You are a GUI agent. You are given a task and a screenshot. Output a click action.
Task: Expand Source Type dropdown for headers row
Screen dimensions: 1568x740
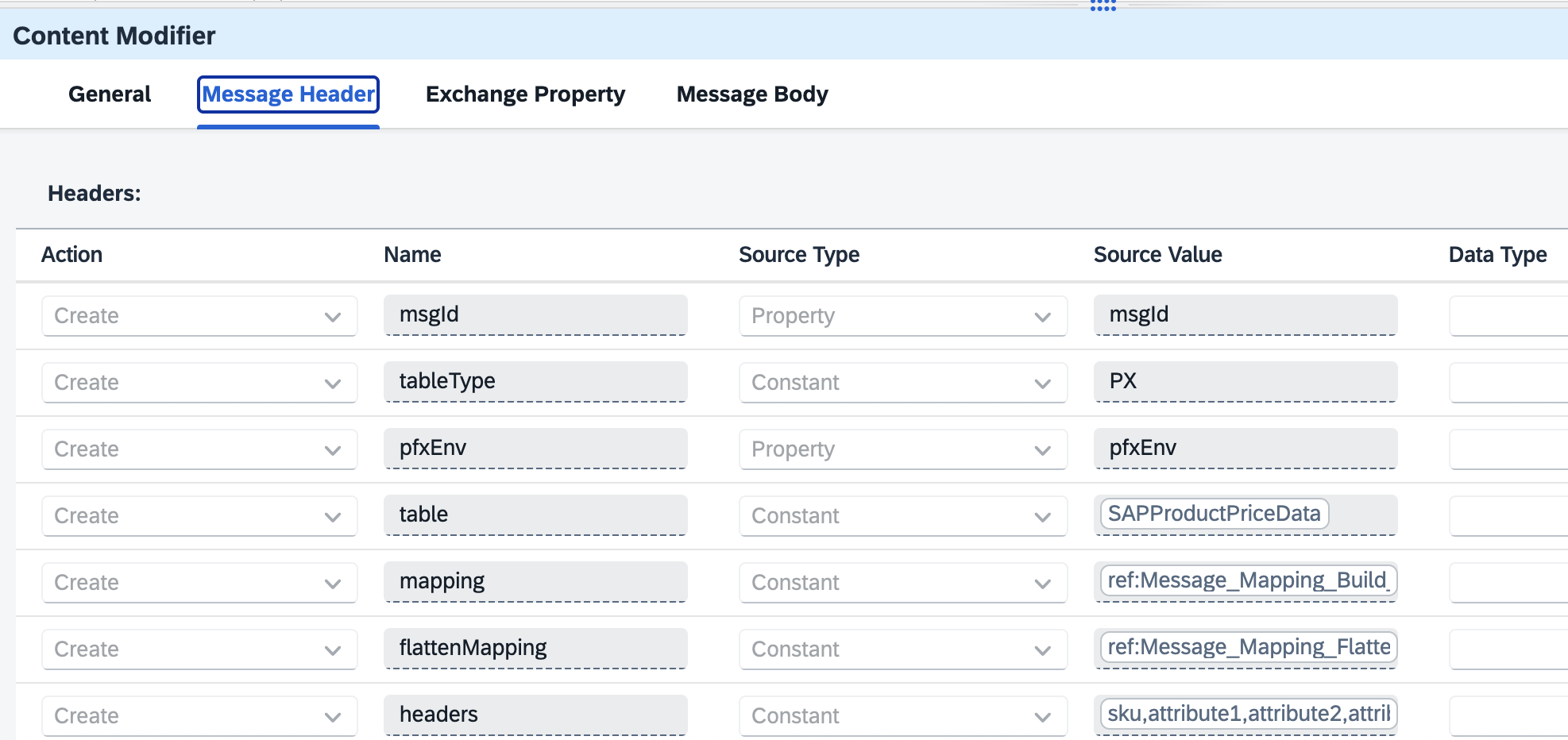[902, 716]
